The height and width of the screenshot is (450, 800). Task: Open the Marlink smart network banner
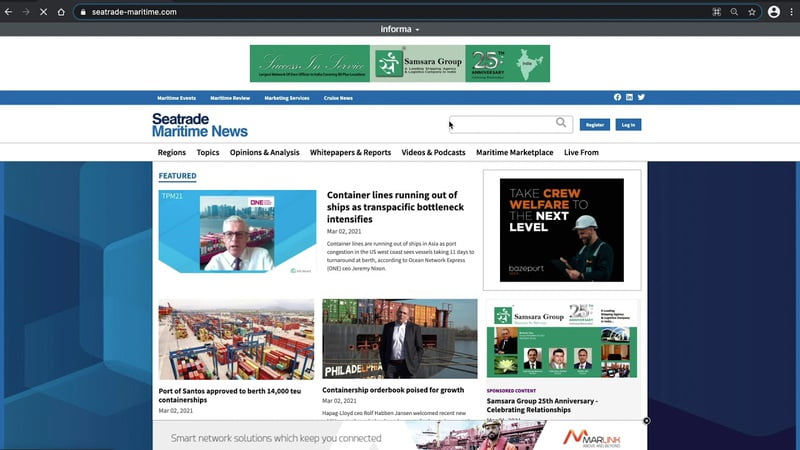399,437
